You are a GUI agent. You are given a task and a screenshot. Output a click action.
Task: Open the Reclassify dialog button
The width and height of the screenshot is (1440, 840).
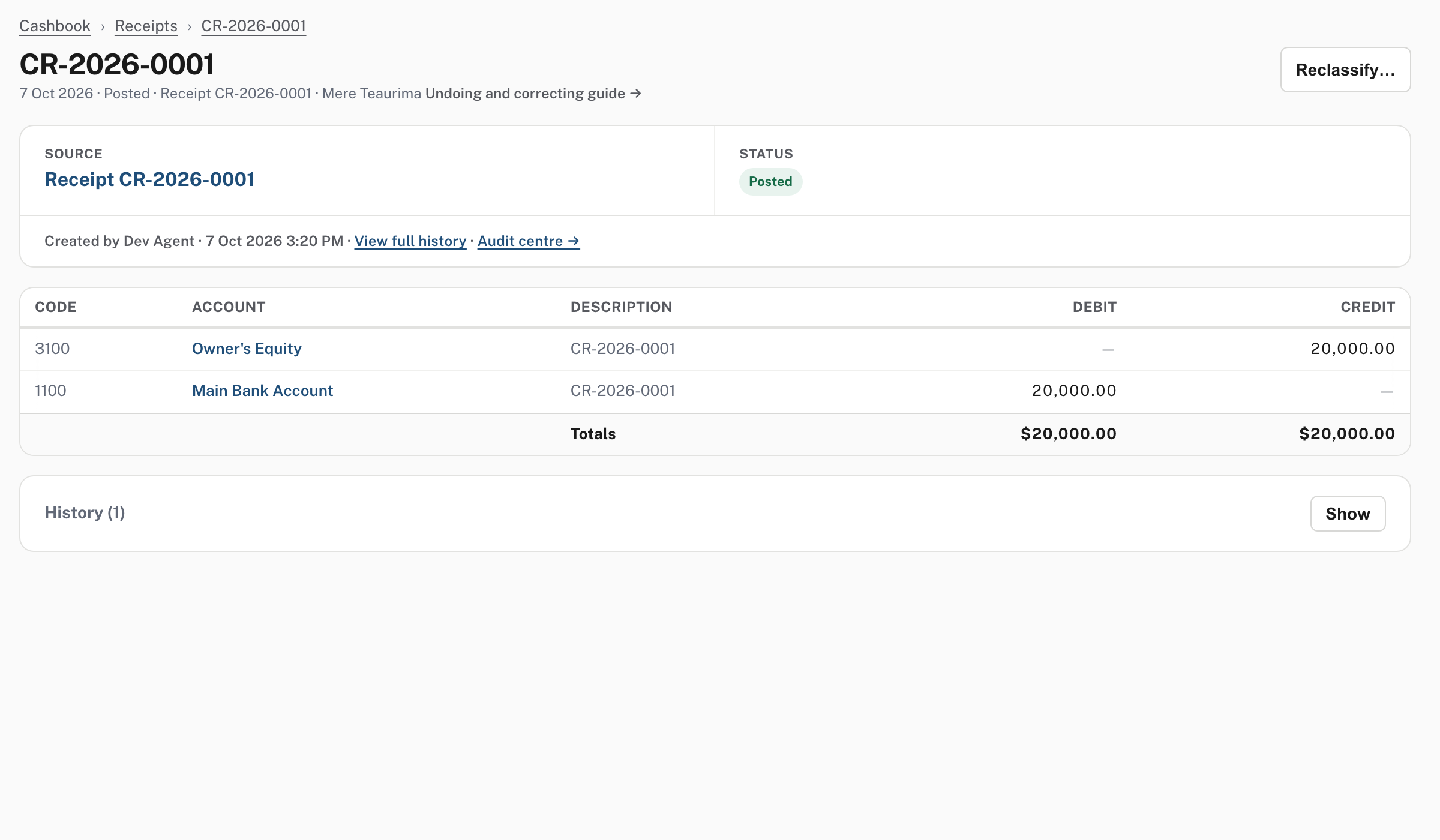pos(1345,70)
